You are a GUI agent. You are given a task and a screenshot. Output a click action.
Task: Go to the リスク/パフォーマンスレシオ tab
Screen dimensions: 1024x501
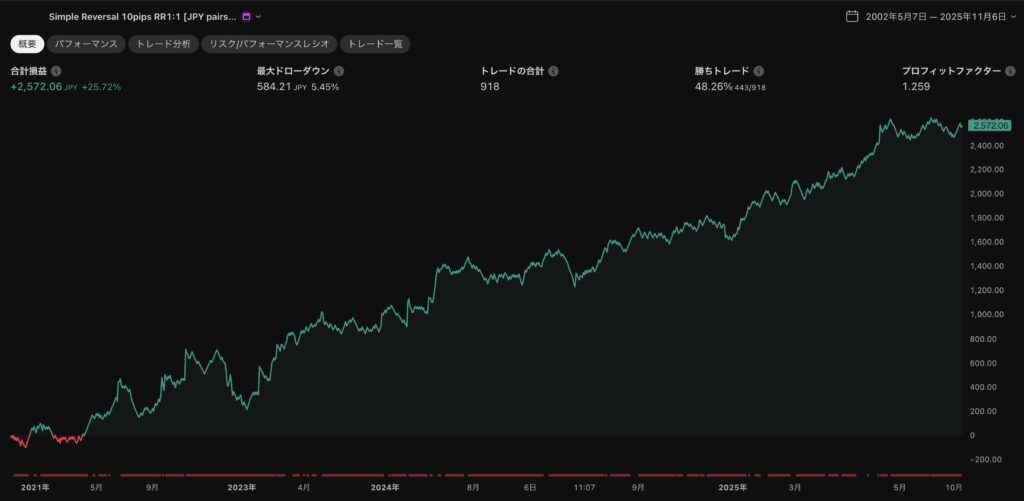(268, 44)
